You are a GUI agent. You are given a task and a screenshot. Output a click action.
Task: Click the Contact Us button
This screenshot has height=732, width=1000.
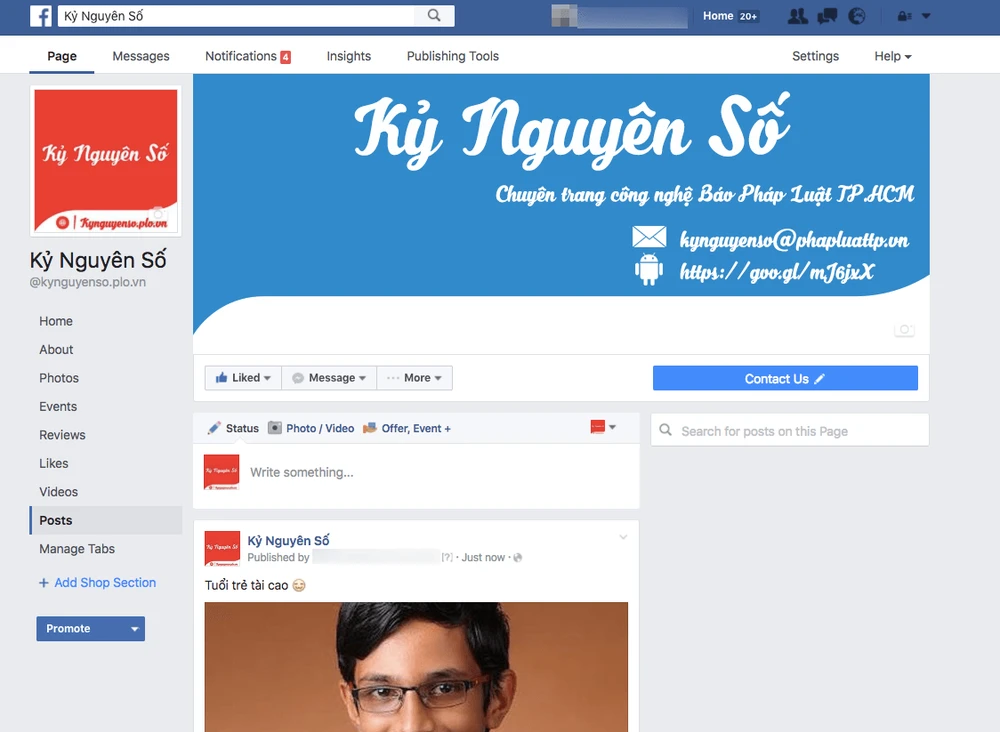point(785,378)
